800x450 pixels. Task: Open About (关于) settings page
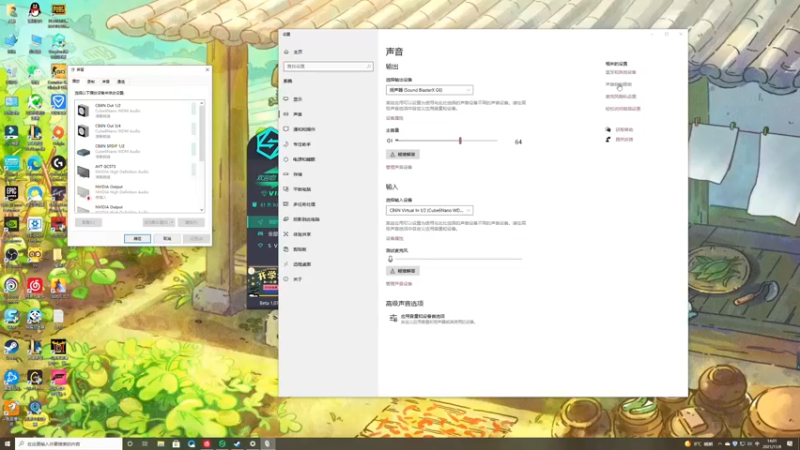click(298, 280)
